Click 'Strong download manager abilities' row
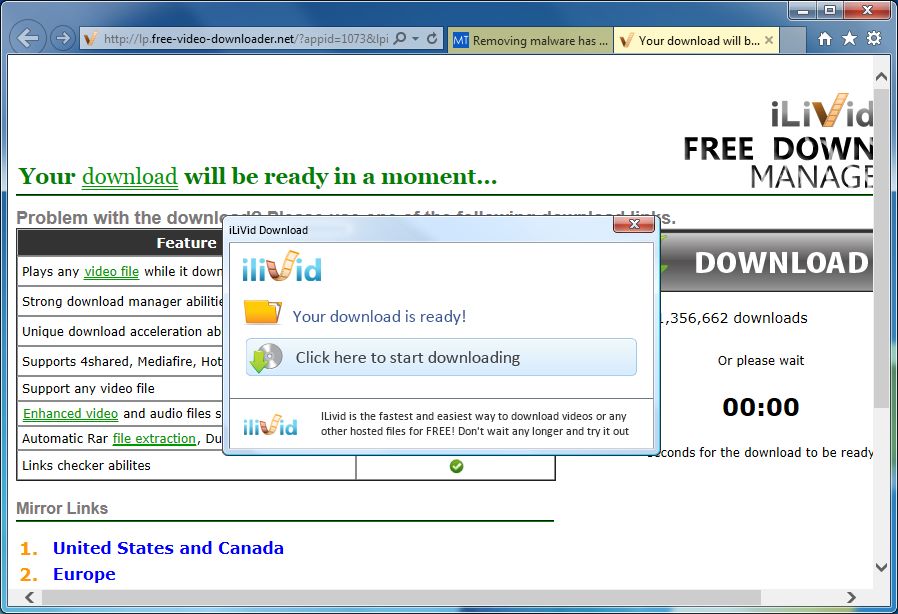 click(x=120, y=301)
